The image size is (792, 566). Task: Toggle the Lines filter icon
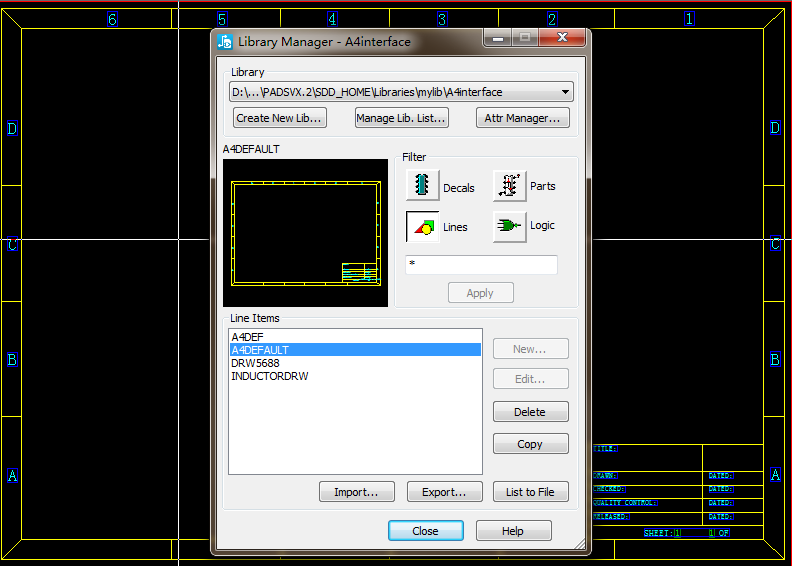(422, 227)
